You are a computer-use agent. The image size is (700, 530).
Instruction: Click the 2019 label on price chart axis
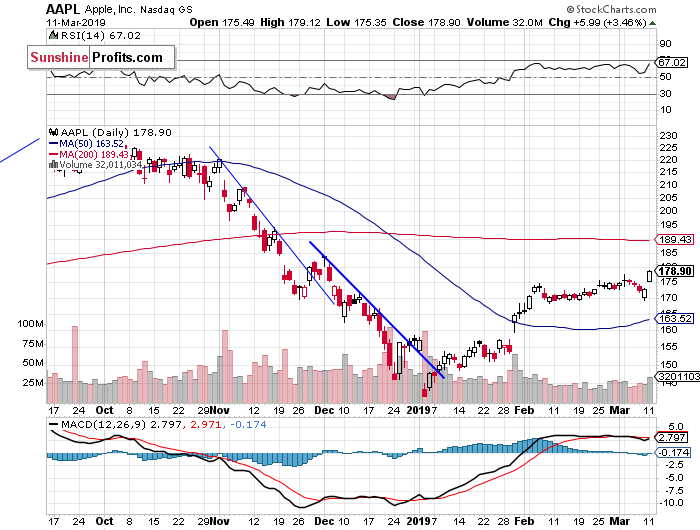(x=419, y=410)
